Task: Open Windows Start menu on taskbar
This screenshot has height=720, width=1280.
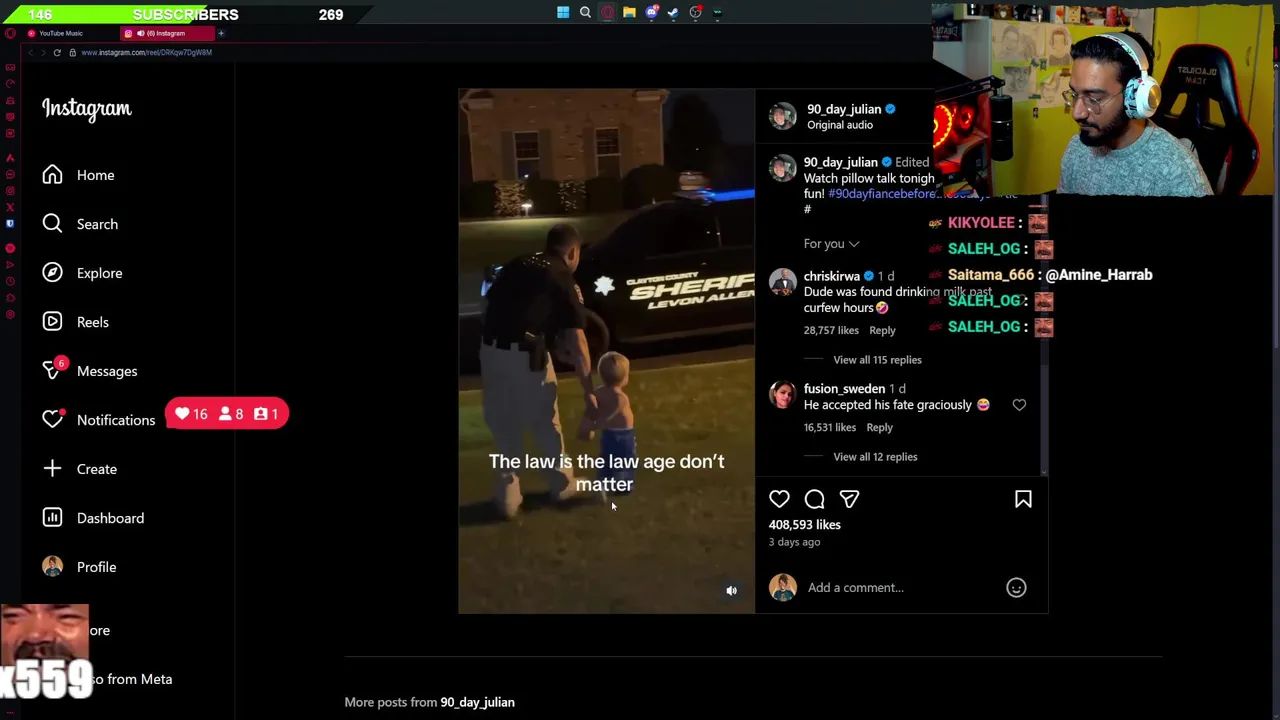Action: tap(563, 12)
